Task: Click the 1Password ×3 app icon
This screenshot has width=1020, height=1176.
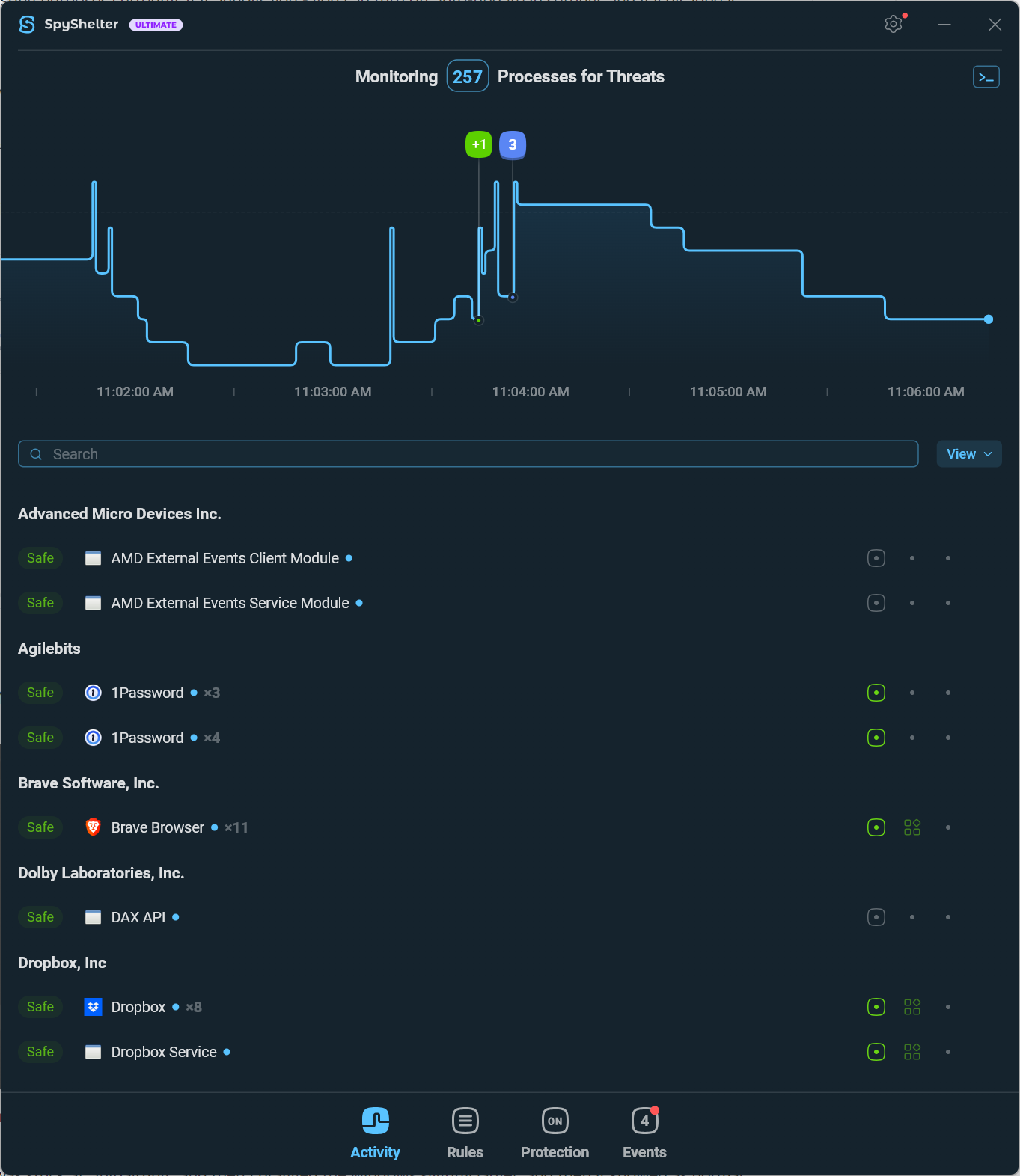Action: tap(93, 693)
